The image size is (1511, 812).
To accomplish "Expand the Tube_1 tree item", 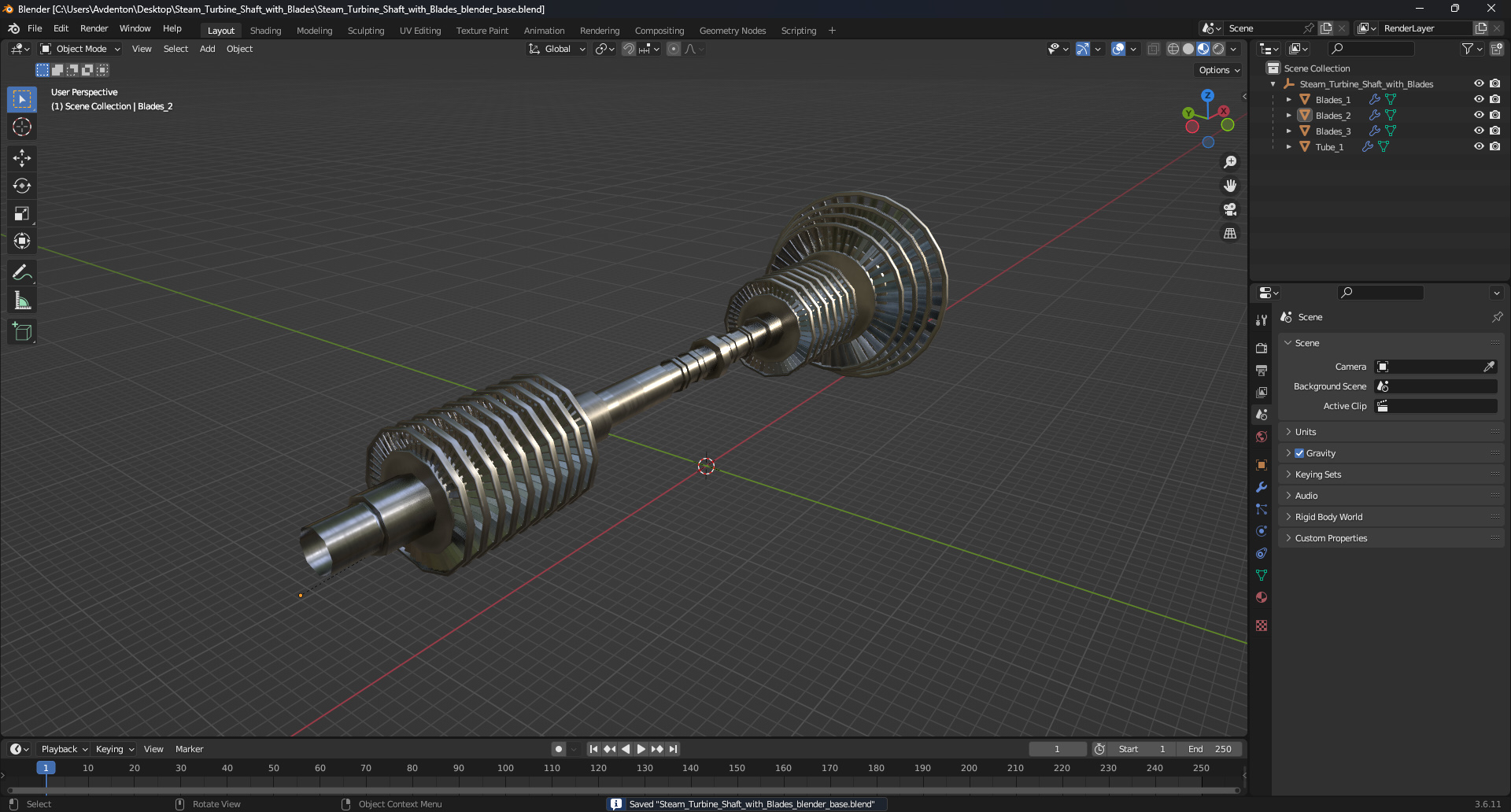I will click(1288, 147).
